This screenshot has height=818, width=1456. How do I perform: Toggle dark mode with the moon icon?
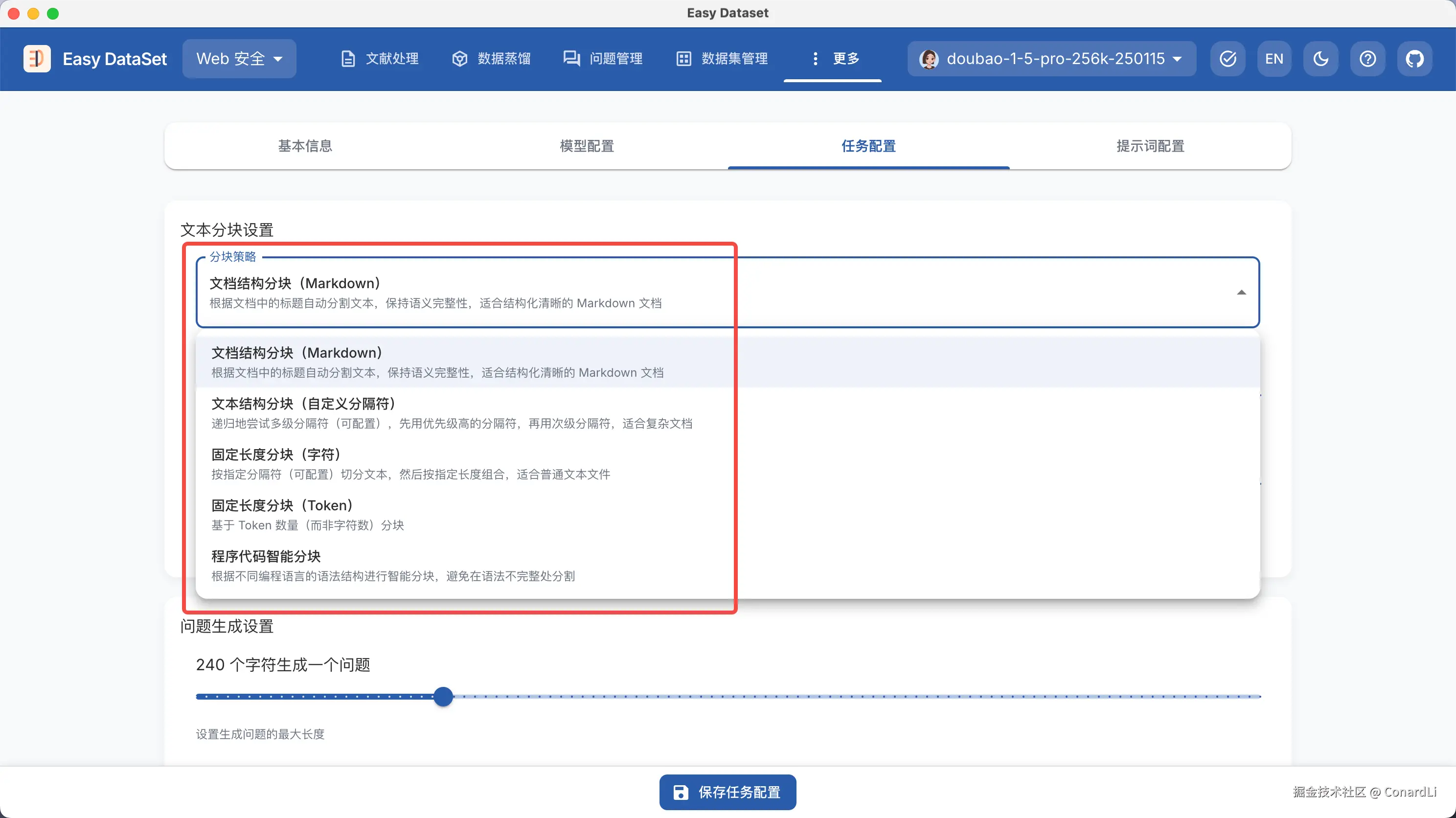coord(1321,59)
